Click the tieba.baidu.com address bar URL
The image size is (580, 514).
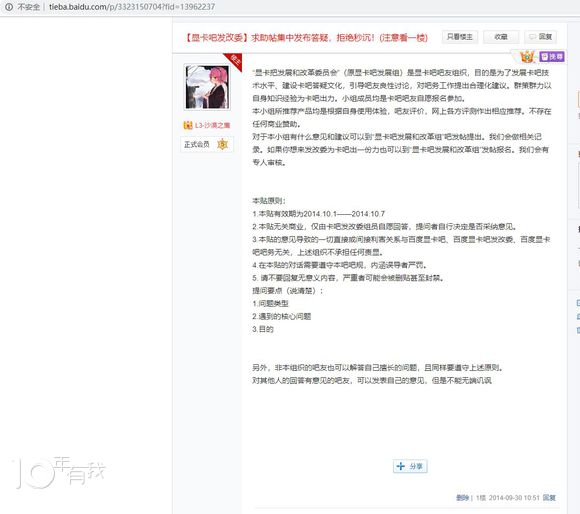132,7
